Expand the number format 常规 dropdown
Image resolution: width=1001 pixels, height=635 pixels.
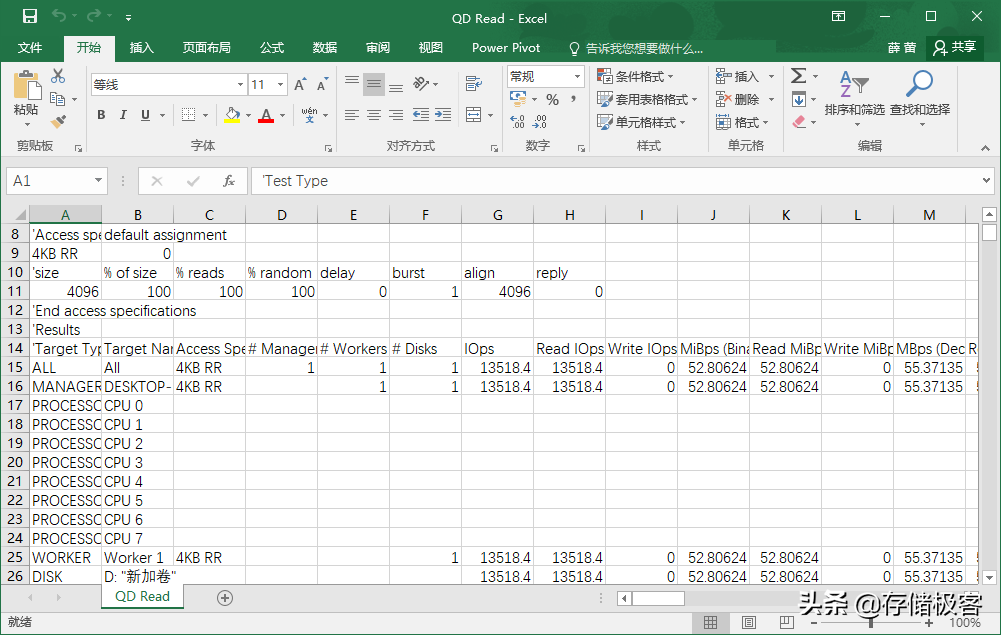[577, 77]
